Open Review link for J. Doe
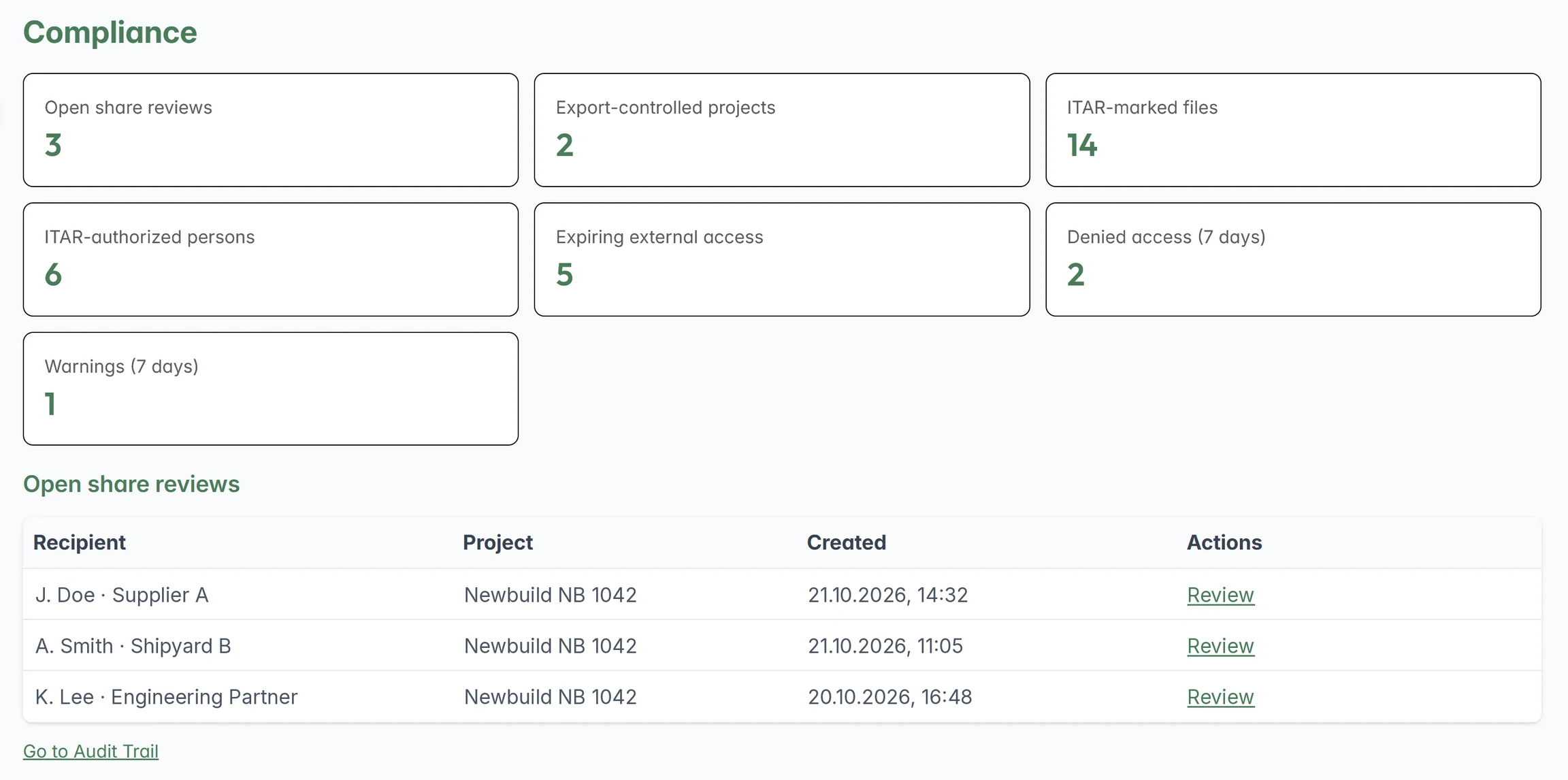 [1220, 595]
